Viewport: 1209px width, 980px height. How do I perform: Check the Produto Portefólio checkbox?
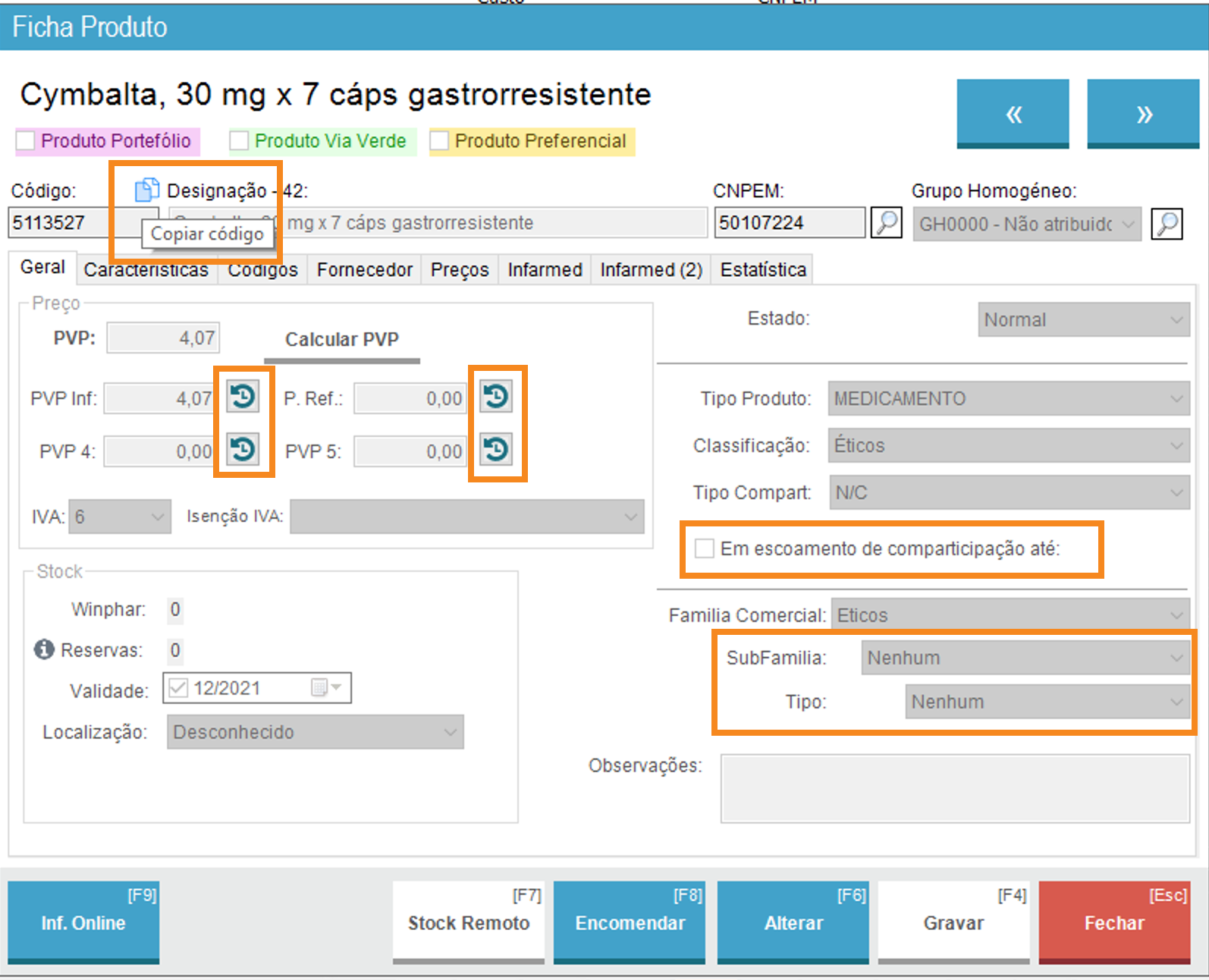click(x=26, y=141)
